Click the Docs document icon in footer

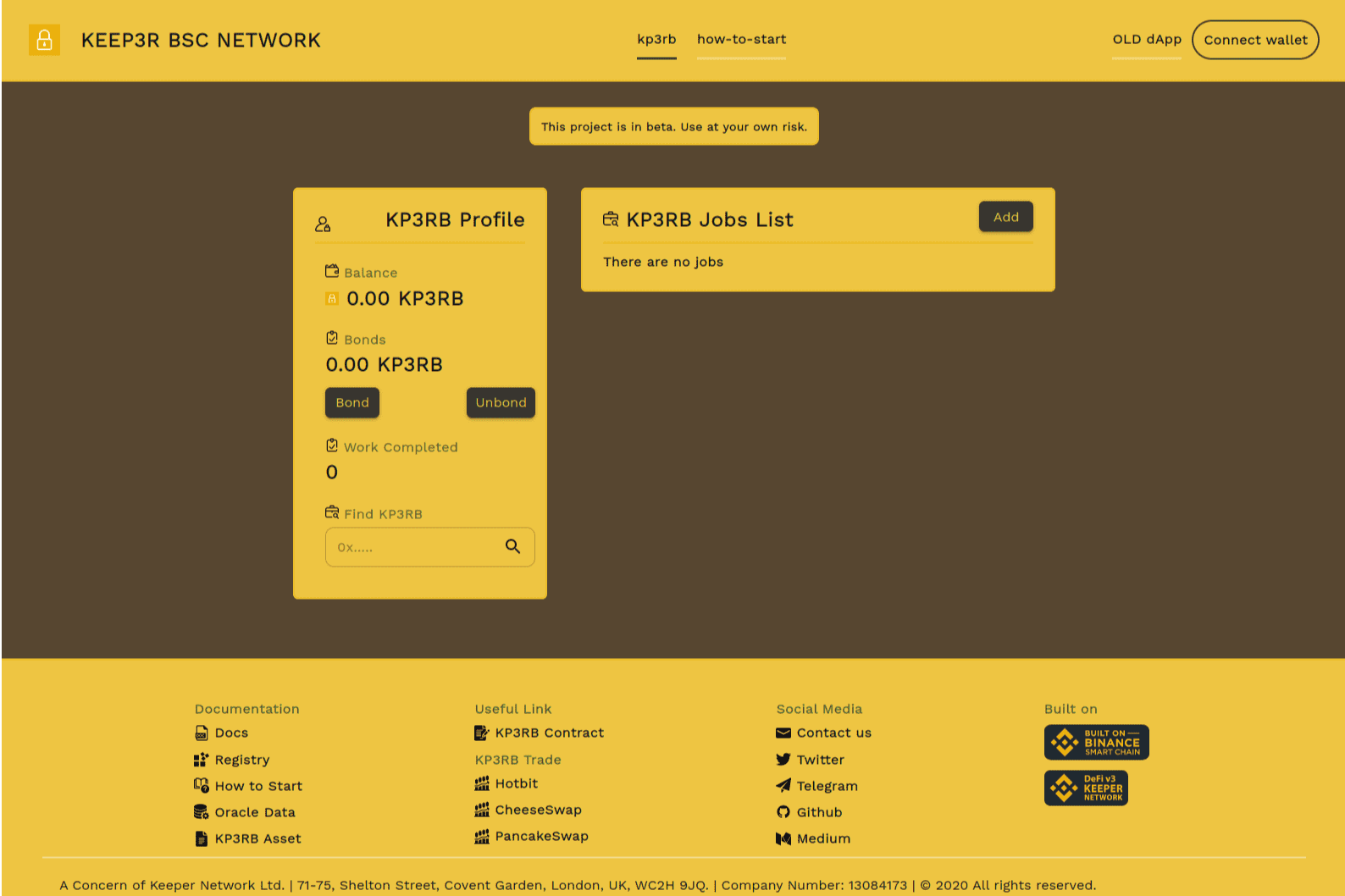pos(202,733)
